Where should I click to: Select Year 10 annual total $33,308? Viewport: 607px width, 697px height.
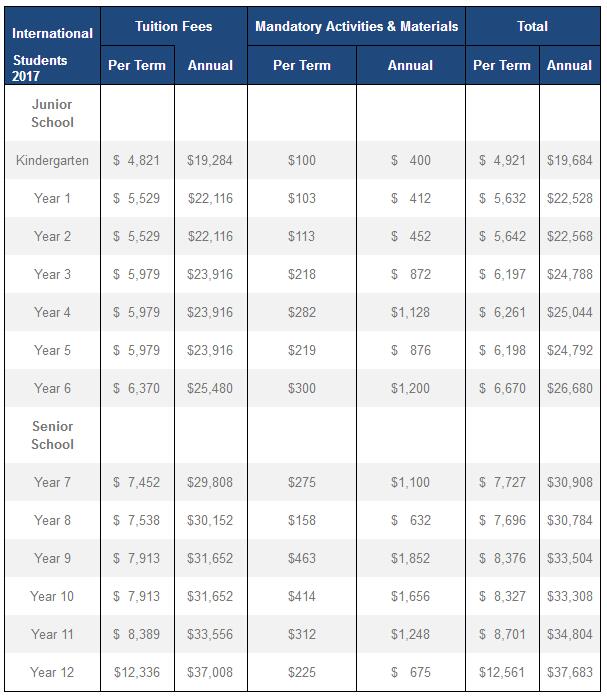click(x=569, y=596)
